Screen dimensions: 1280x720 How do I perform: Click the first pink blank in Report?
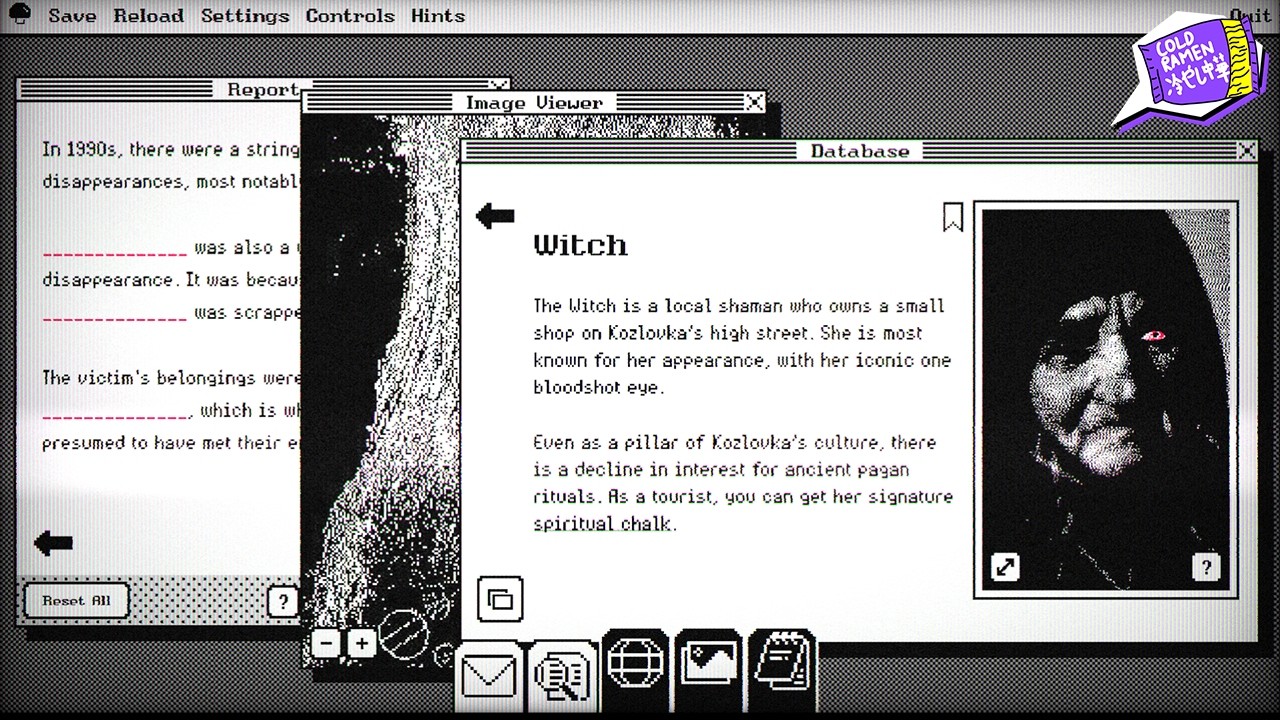point(115,250)
